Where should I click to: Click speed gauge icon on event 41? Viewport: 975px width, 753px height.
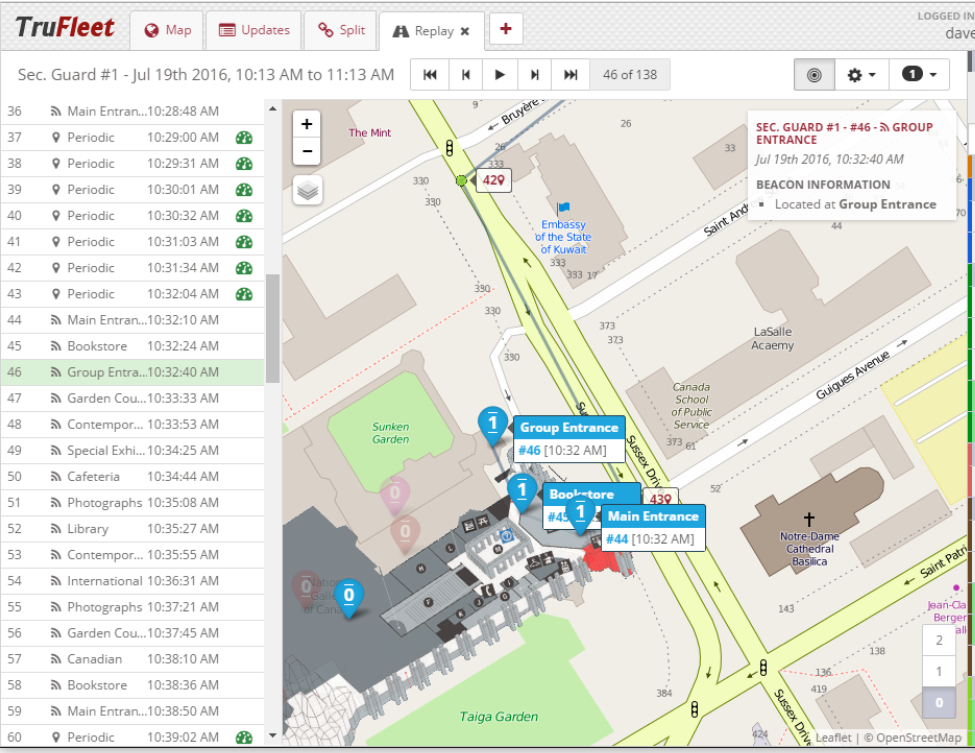click(x=244, y=242)
